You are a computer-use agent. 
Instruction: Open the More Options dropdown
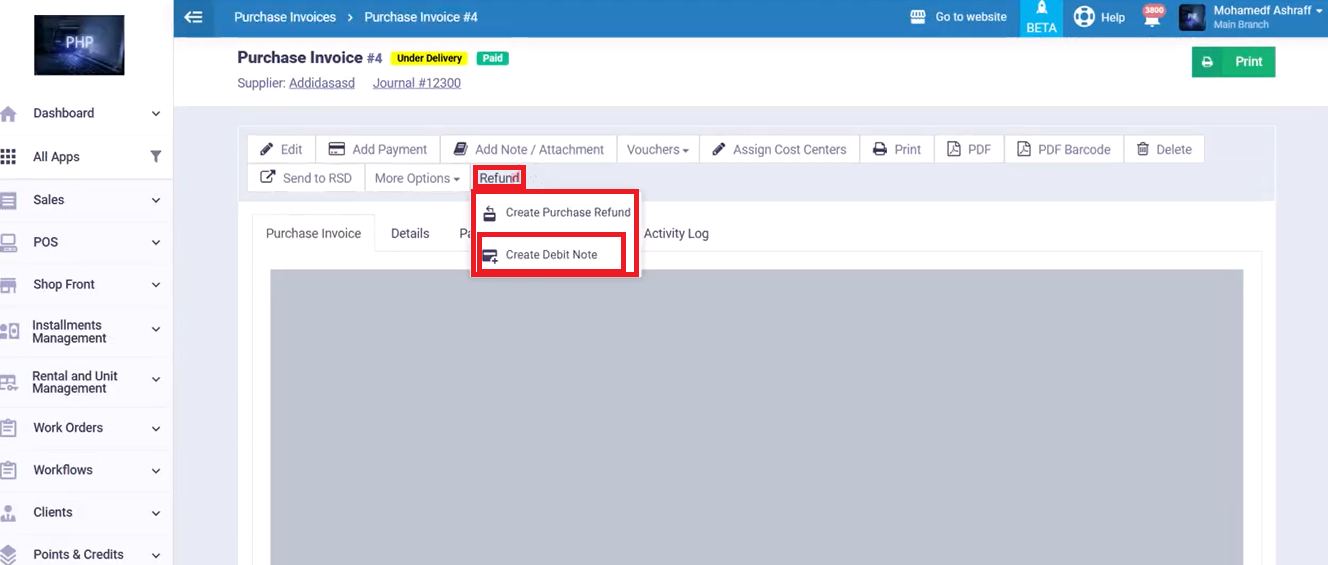pyautogui.click(x=416, y=178)
